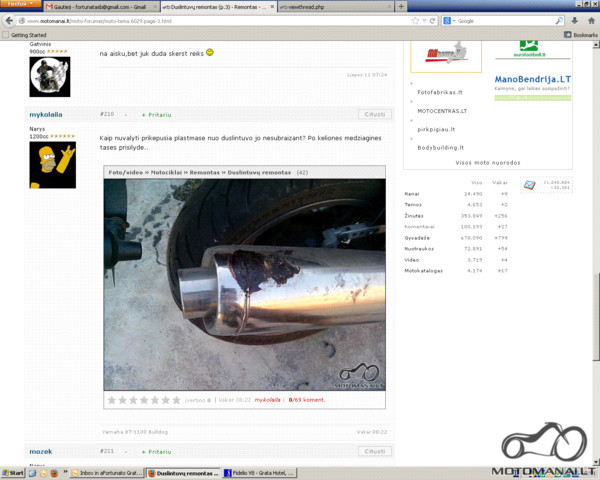Open the exhaust pipe photo
The width and height of the screenshot is (600, 480).
[245, 285]
